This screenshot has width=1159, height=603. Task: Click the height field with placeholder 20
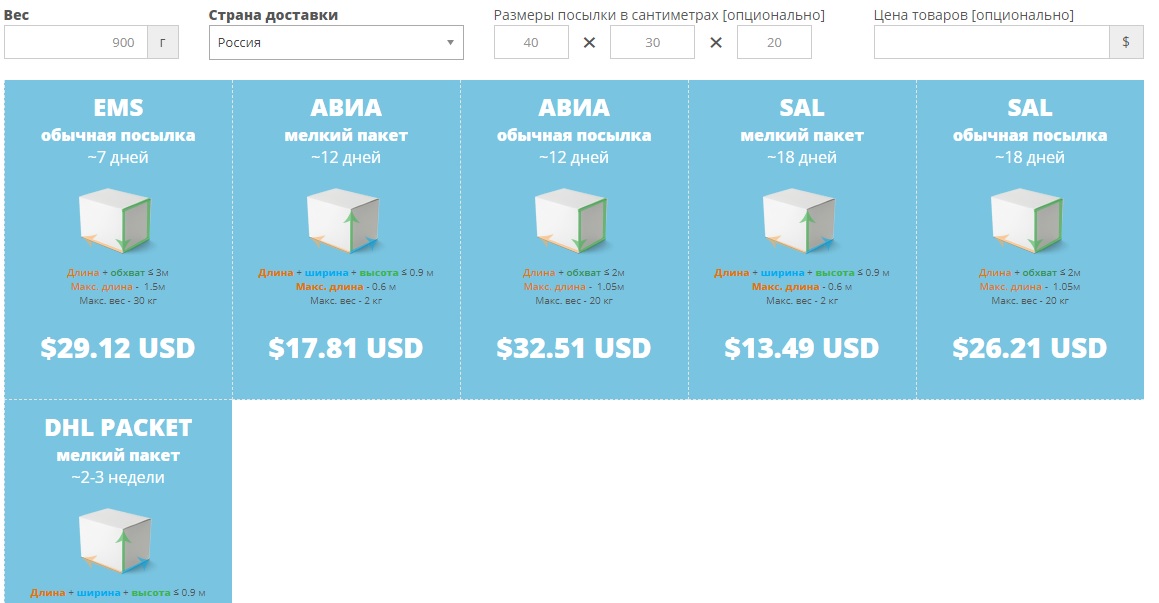coord(774,42)
